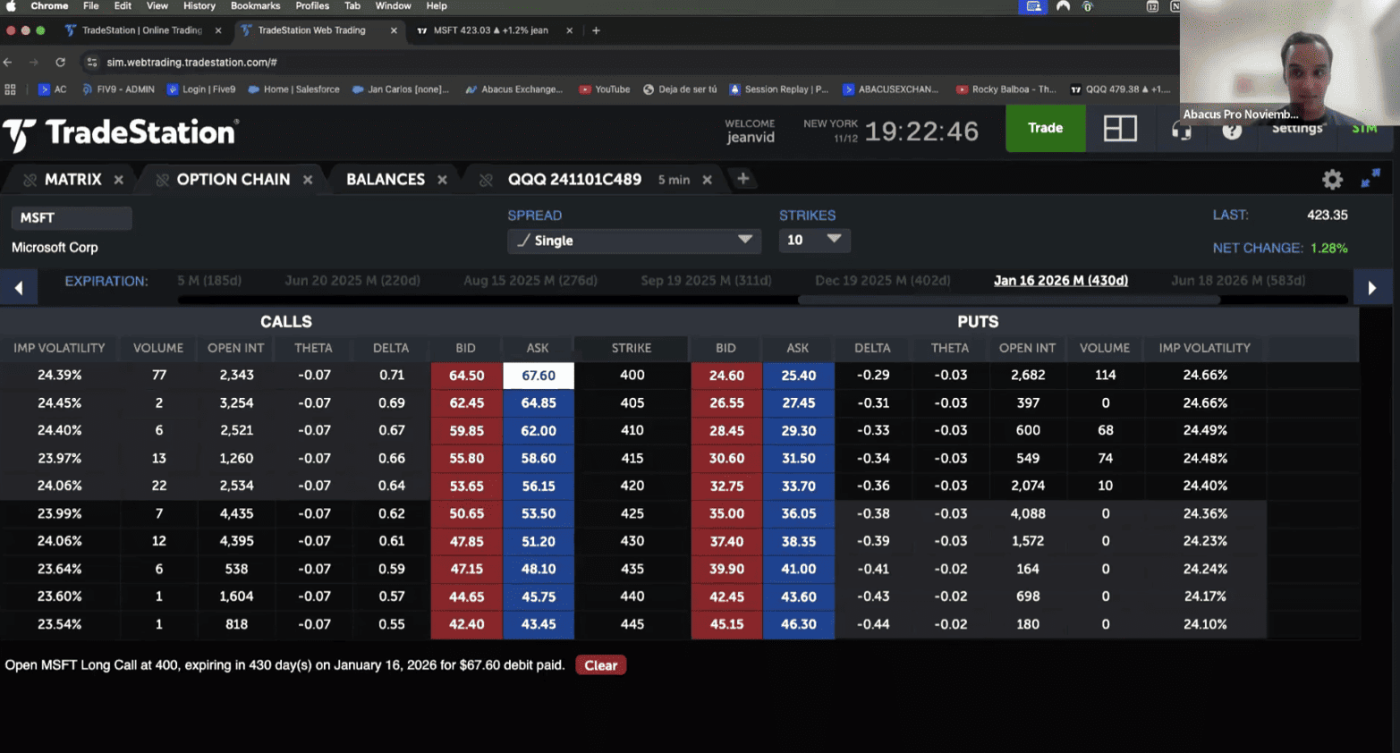
Task: Open the gear settings in the panel
Action: click(x=1332, y=179)
